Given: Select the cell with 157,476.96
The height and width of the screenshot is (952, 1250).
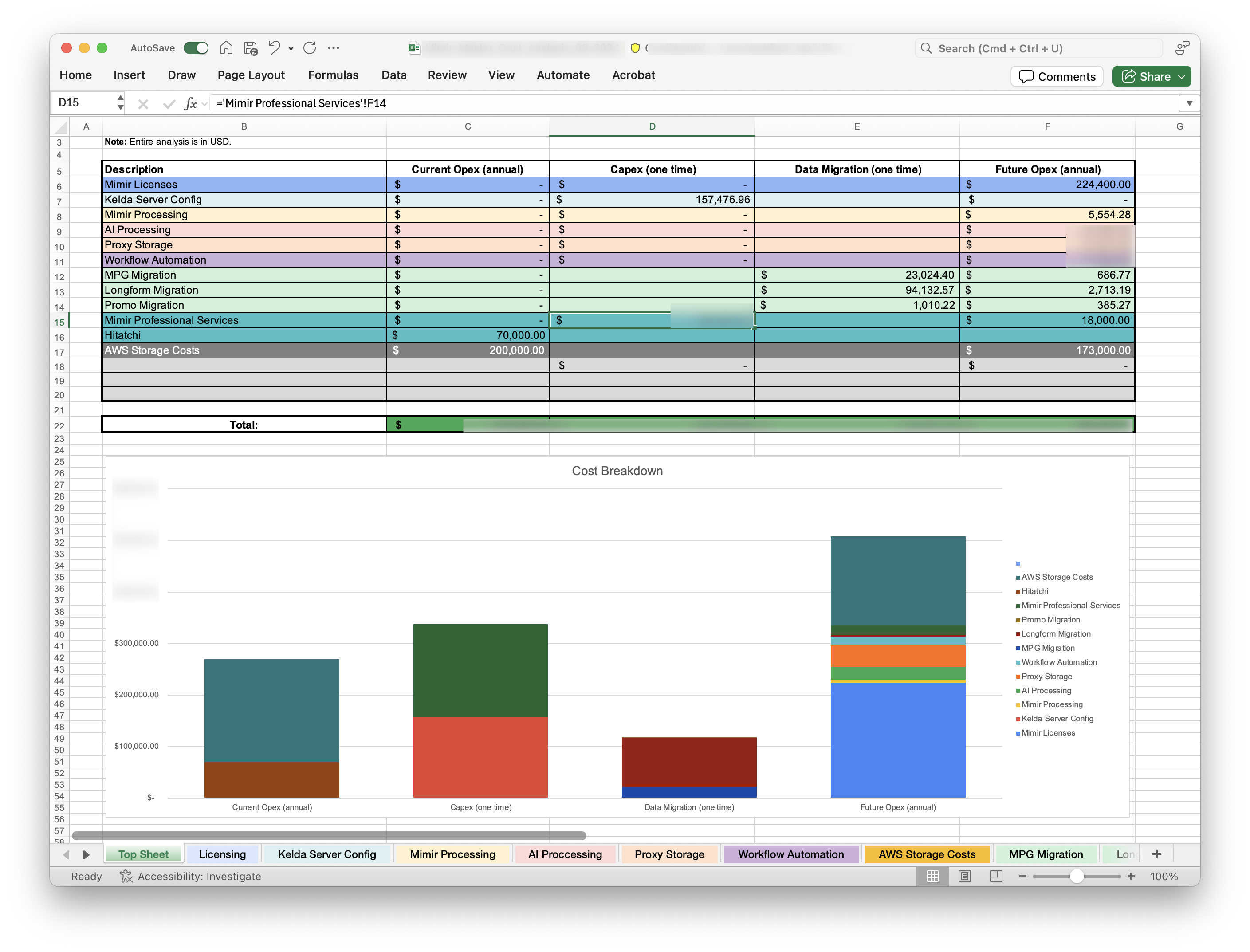Looking at the screenshot, I should (x=652, y=200).
